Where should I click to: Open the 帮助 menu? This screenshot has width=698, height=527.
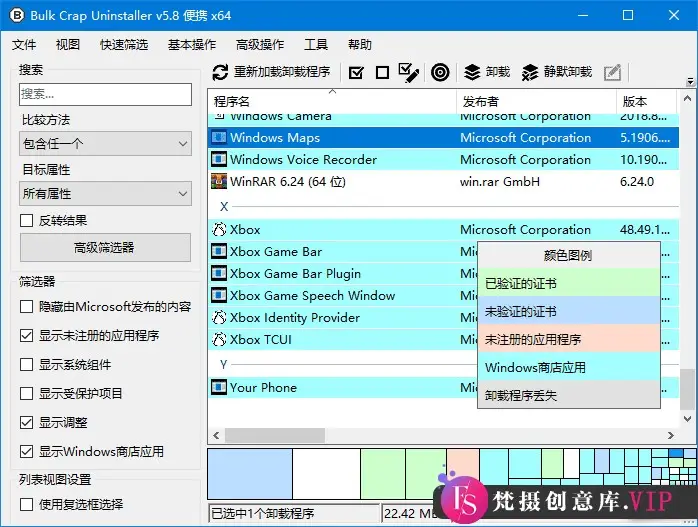360,45
